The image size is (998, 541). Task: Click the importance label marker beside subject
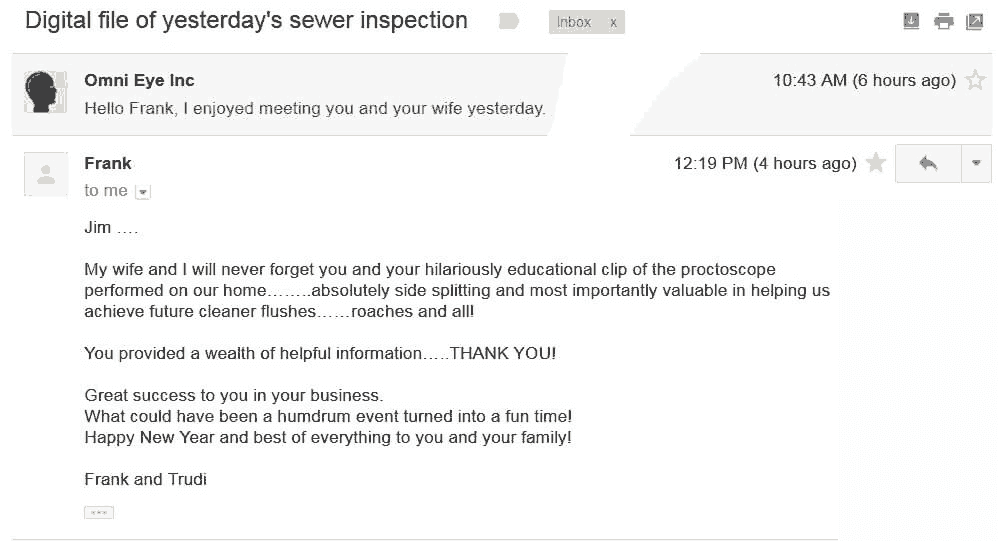(x=509, y=22)
